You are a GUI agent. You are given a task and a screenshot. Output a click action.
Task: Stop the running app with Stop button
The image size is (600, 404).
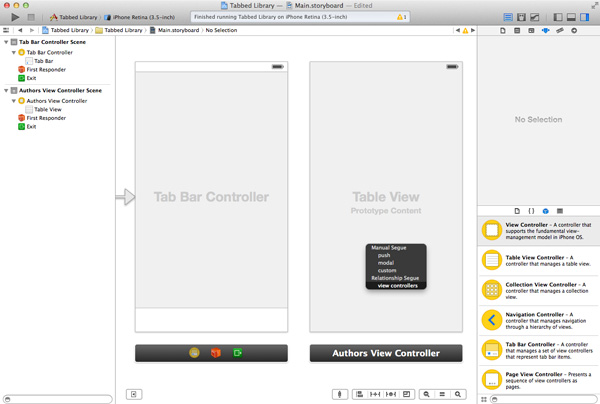pos(31,17)
